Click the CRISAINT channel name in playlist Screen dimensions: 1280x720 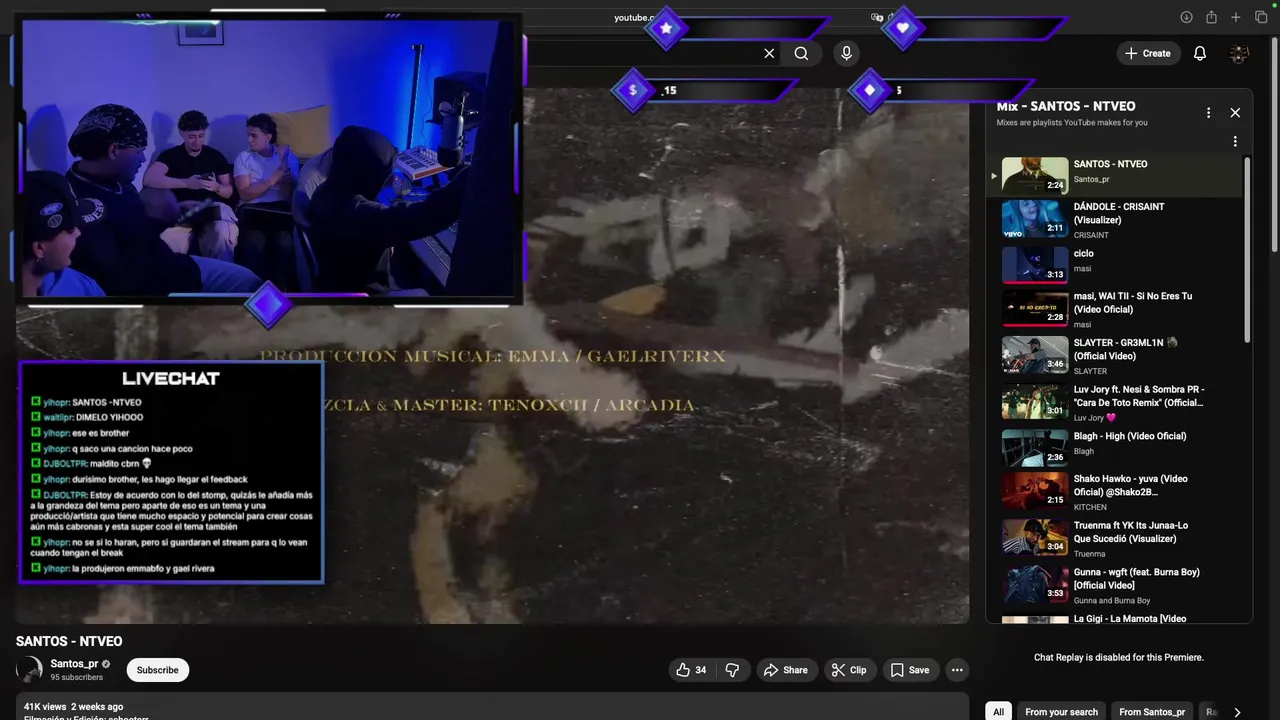[1091, 235]
